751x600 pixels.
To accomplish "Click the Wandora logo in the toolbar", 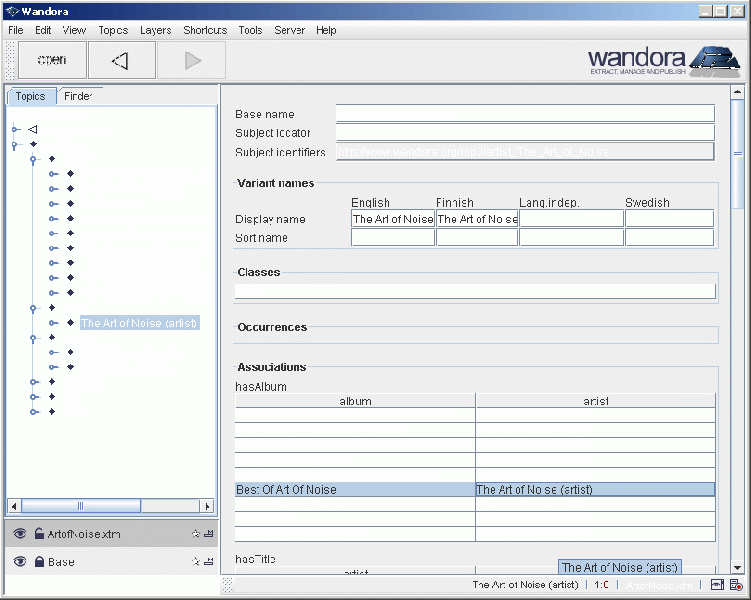I will click(661, 60).
